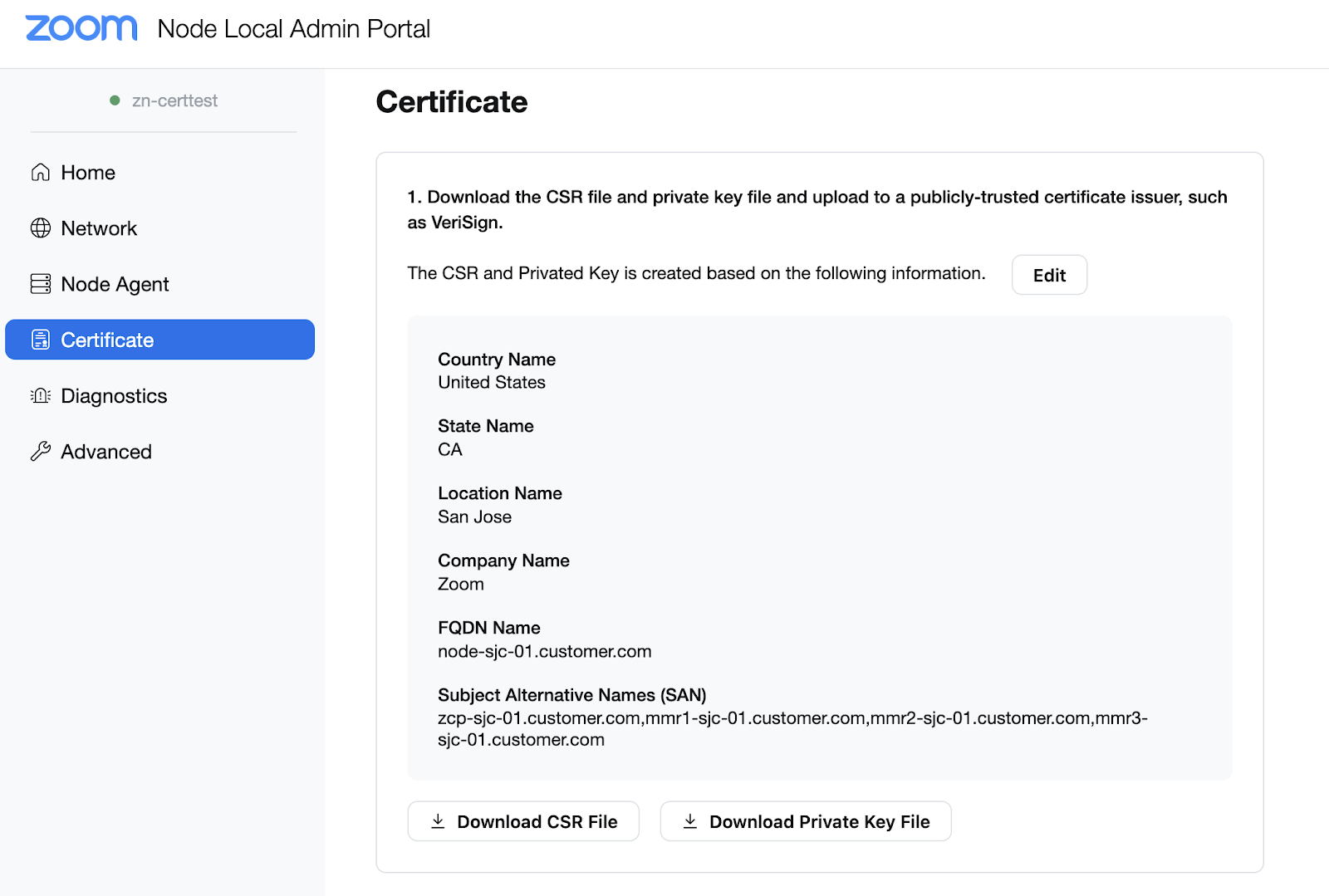Go to the Network section
1329x896 pixels.
coord(99,228)
